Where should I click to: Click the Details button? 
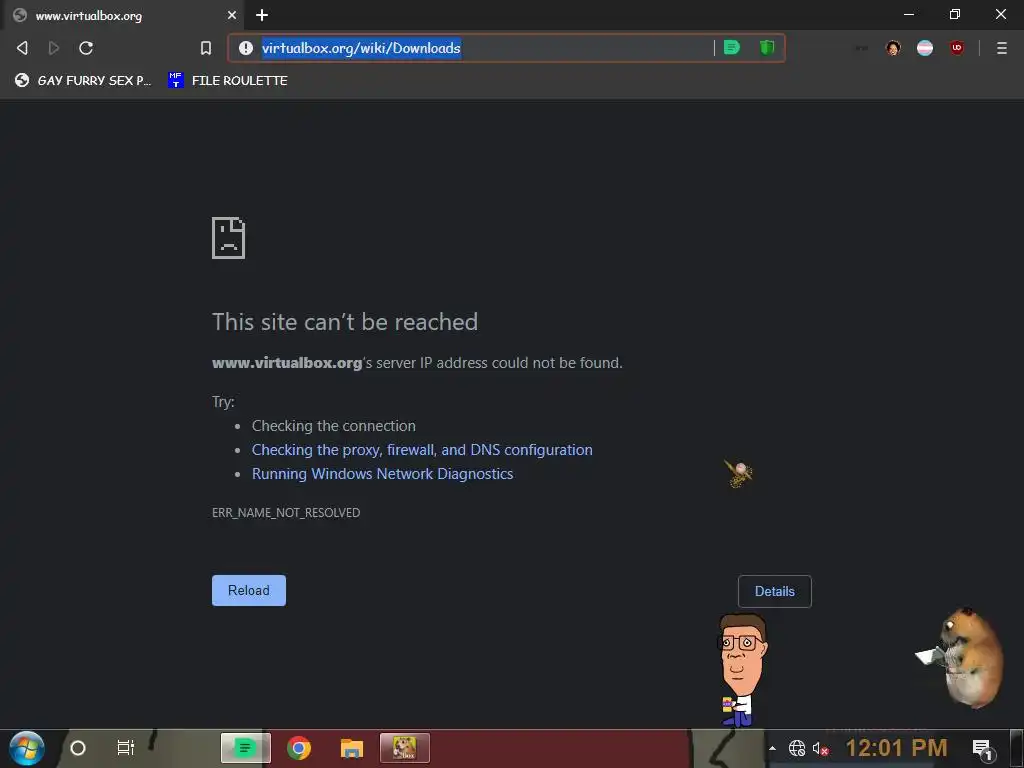775,591
